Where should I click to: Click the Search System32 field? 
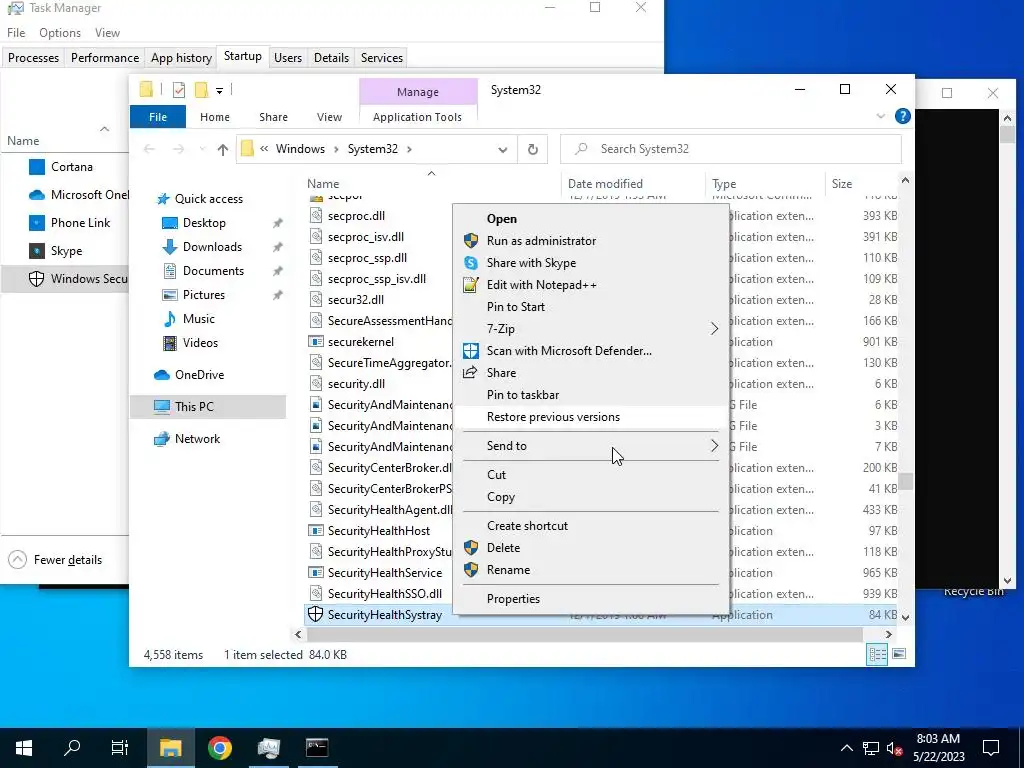click(731, 150)
